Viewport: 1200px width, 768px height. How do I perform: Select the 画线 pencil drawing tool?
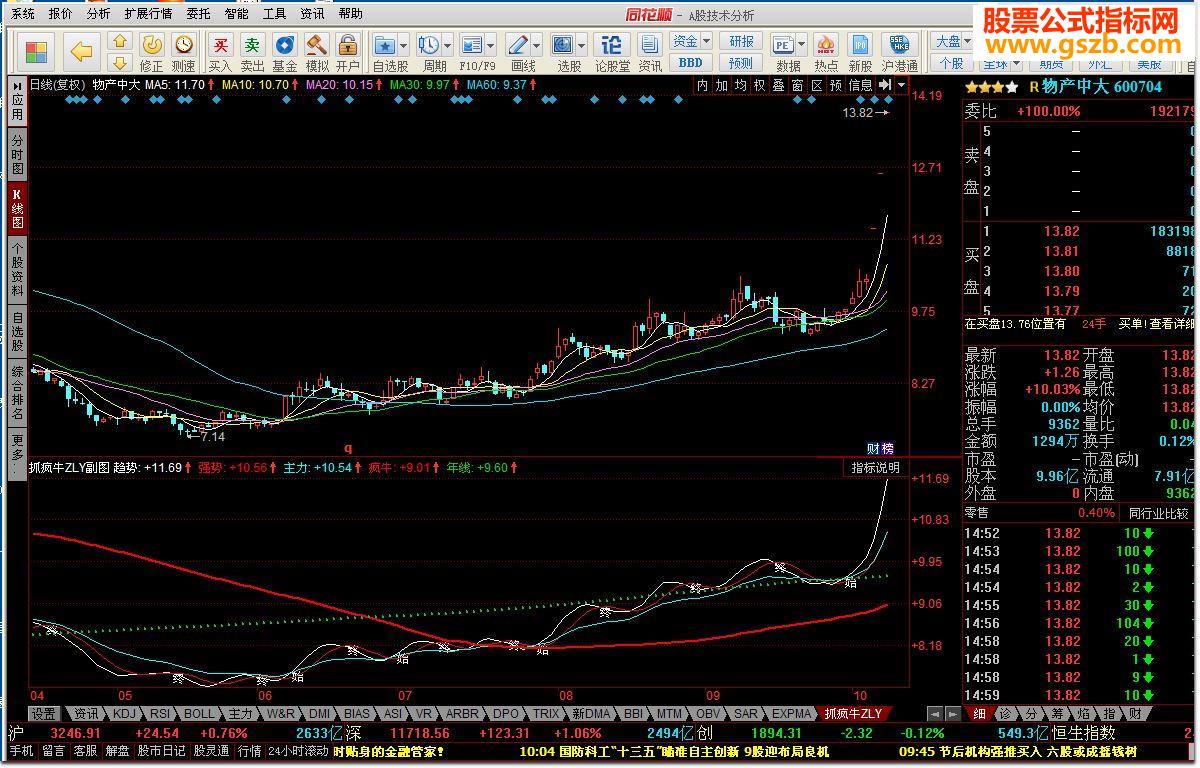point(518,45)
